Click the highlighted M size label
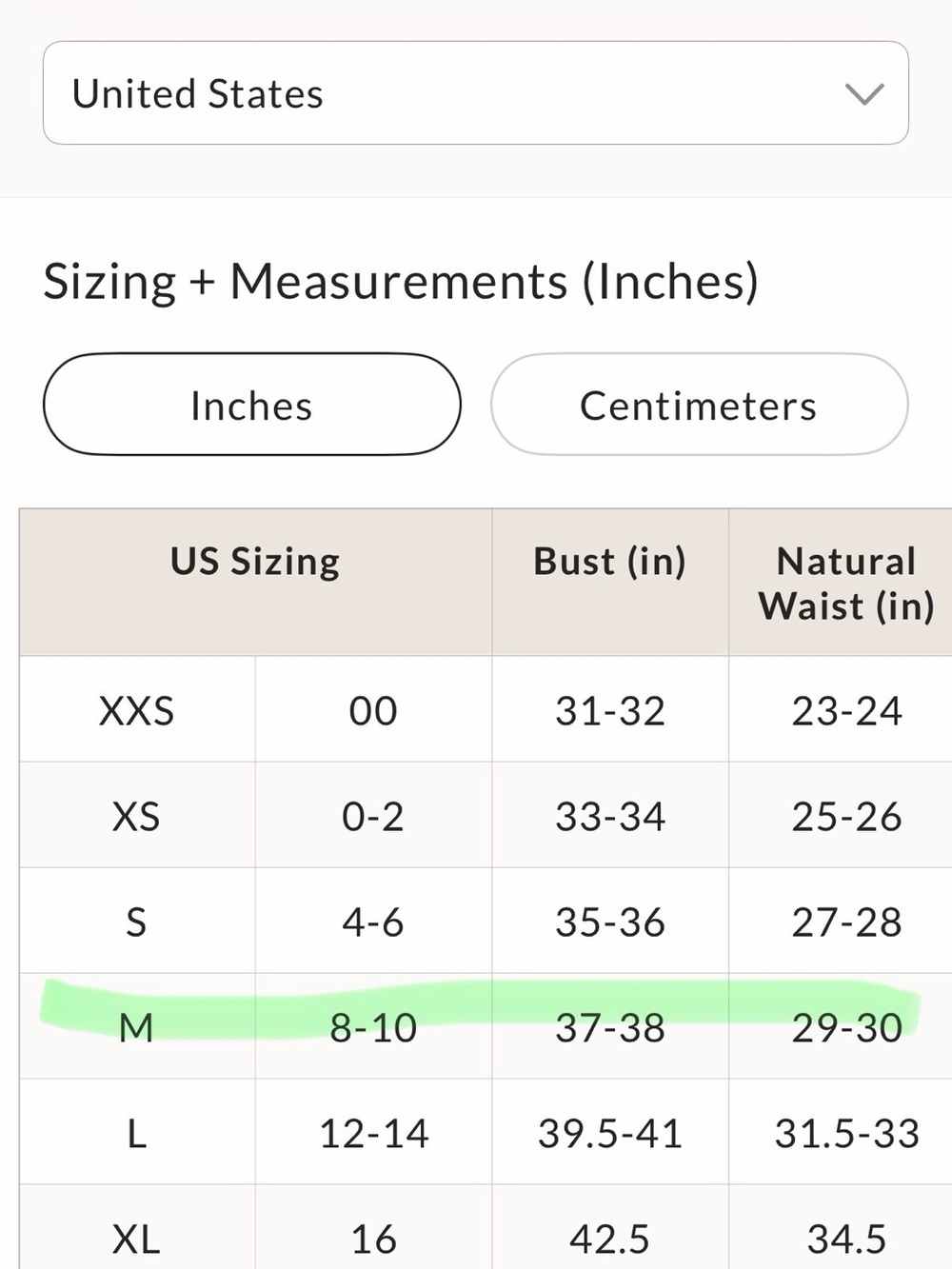This screenshot has width=952, height=1269. [137, 1027]
